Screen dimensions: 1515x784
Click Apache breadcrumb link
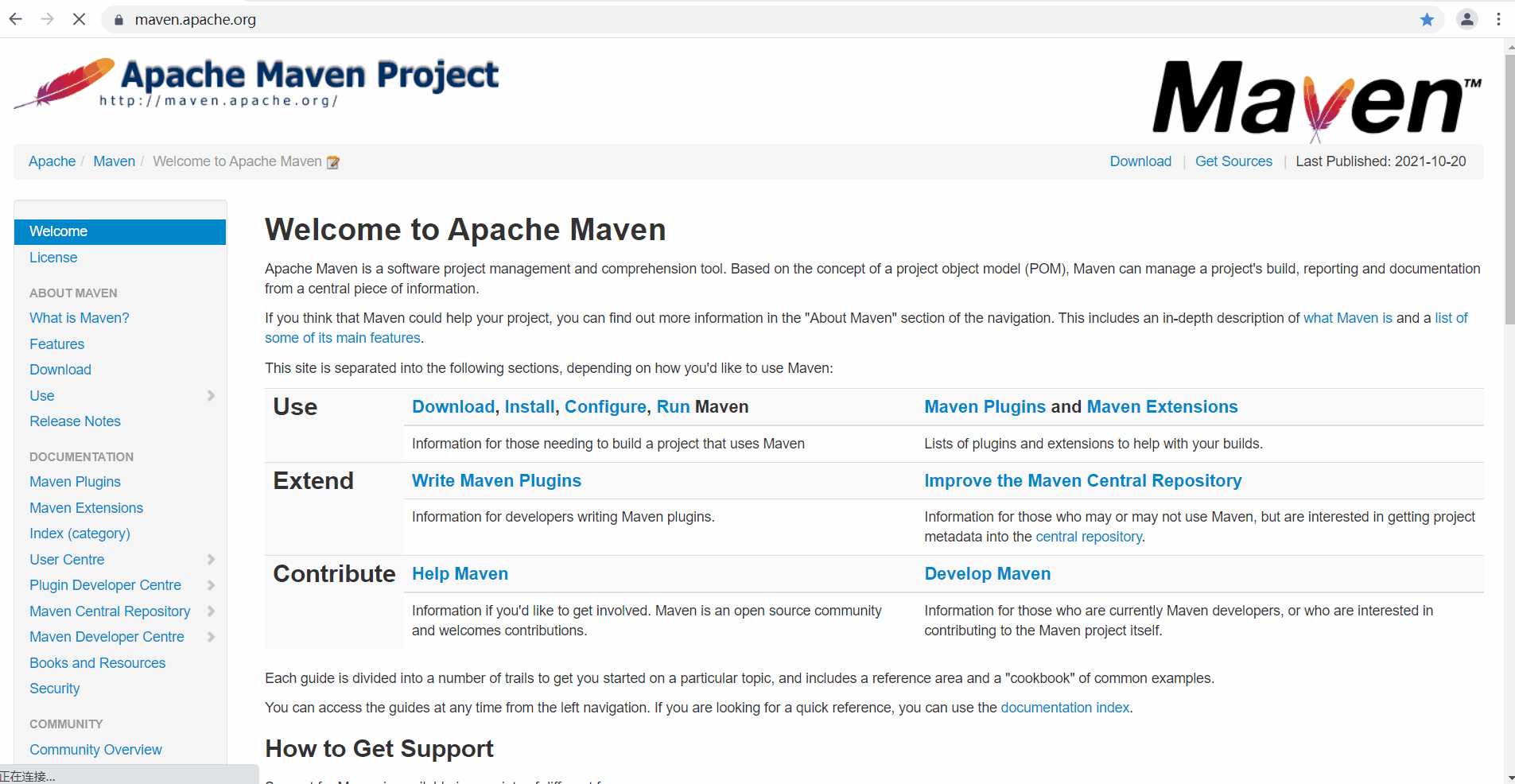tap(52, 161)
